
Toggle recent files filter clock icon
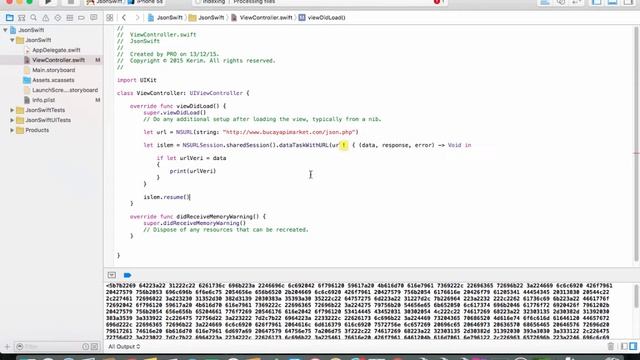[85, 347]
